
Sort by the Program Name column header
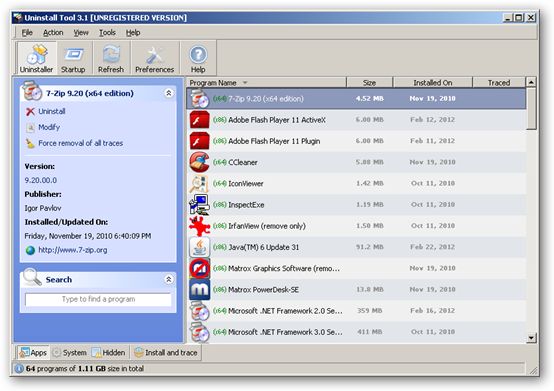coord(266,83)
